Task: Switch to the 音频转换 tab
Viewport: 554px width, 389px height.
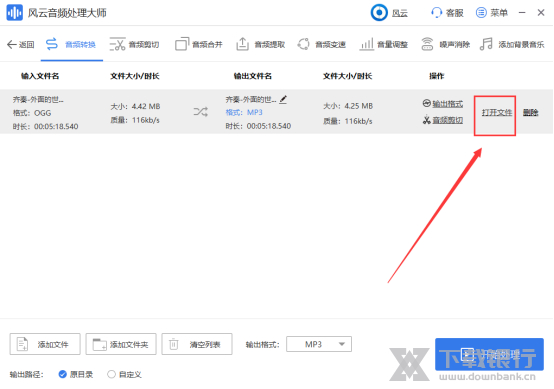Action: (71, 45)
